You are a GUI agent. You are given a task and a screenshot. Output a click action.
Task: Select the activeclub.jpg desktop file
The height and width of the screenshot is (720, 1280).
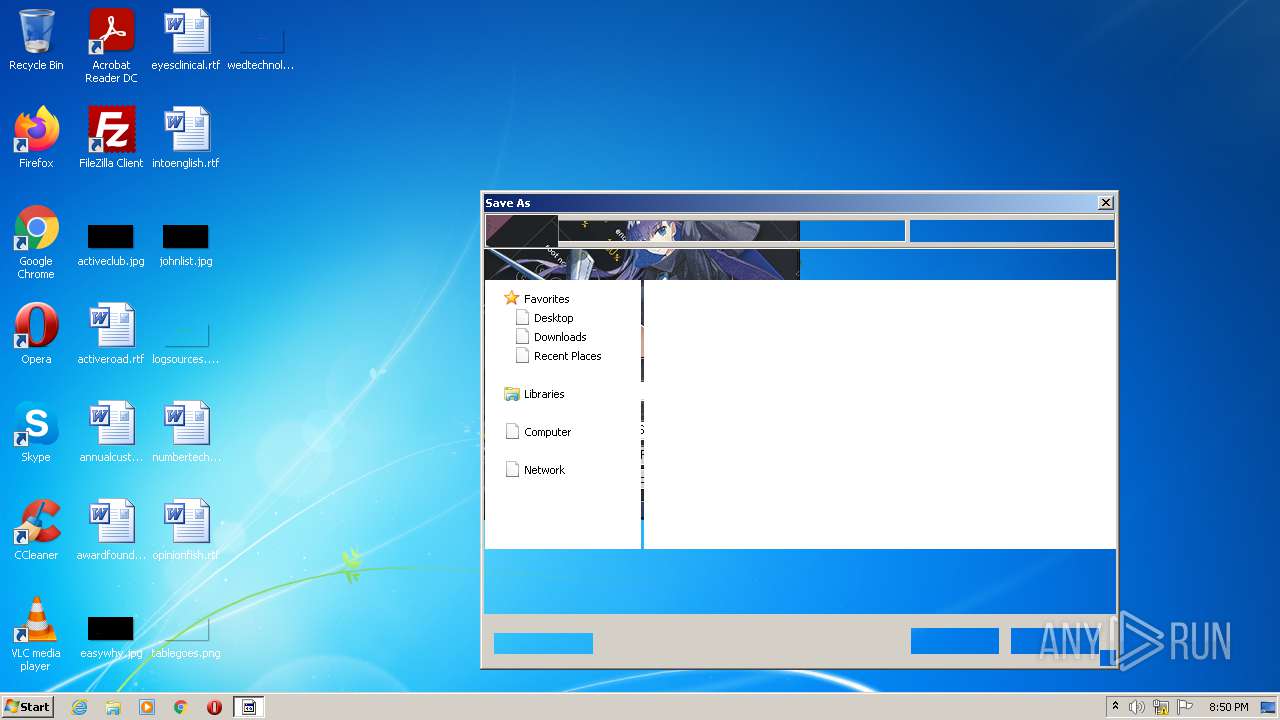[111, 246]
